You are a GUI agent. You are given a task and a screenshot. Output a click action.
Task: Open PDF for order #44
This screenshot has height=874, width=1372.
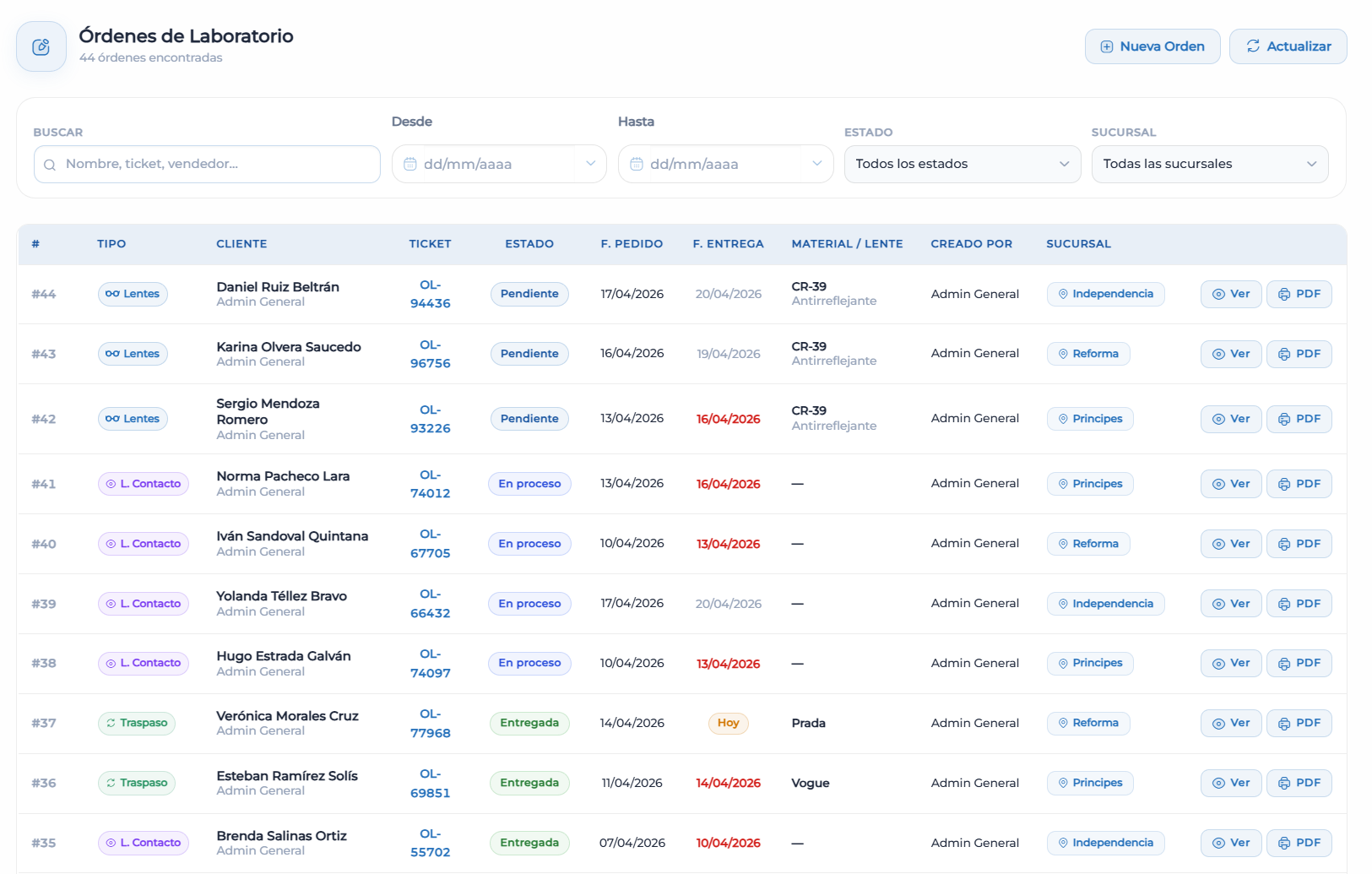1299,294
